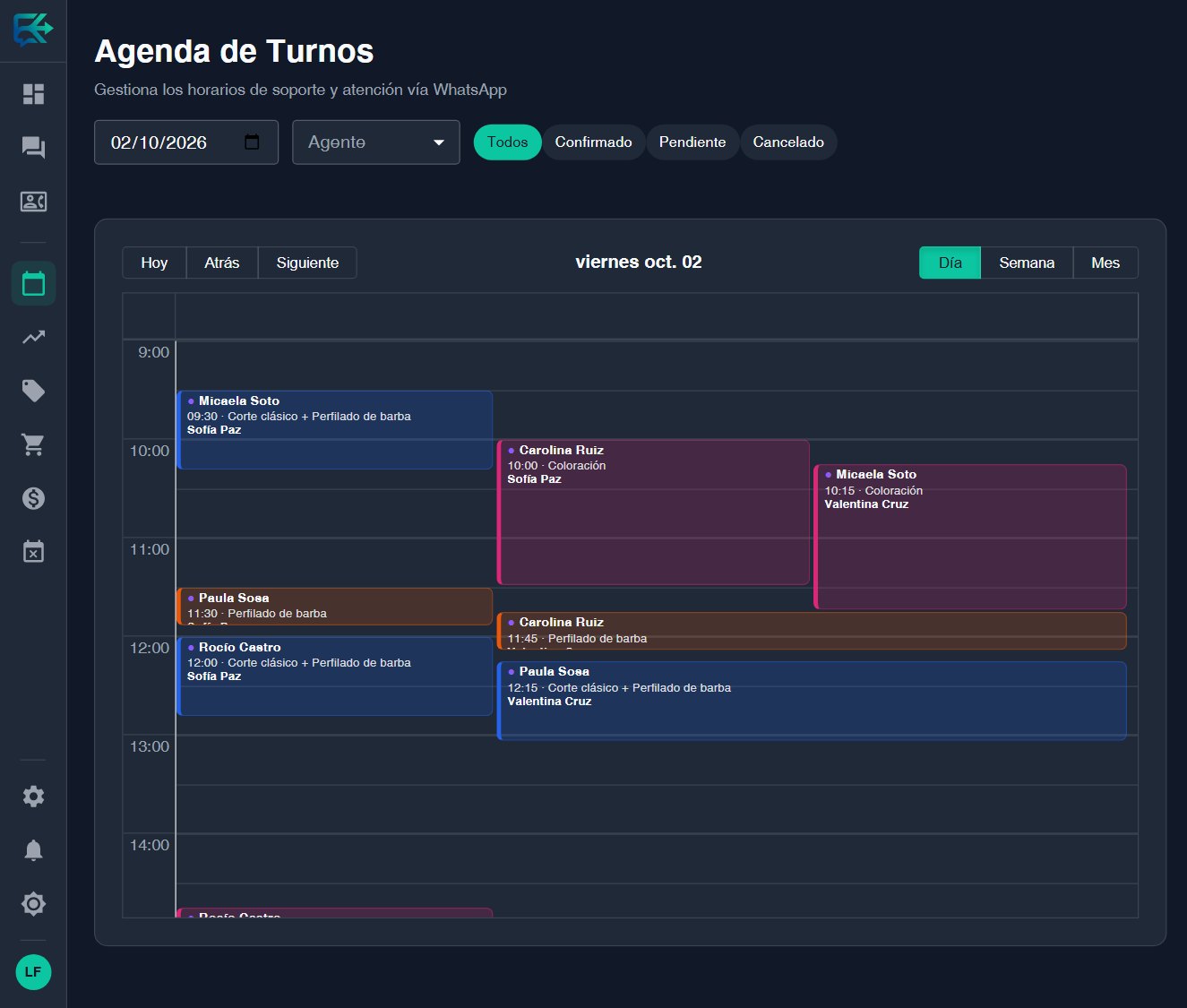Open Micaela Soto 09:30 appointment
Viewport: 1187px width, 1008px height.
(x=335, y=430)
